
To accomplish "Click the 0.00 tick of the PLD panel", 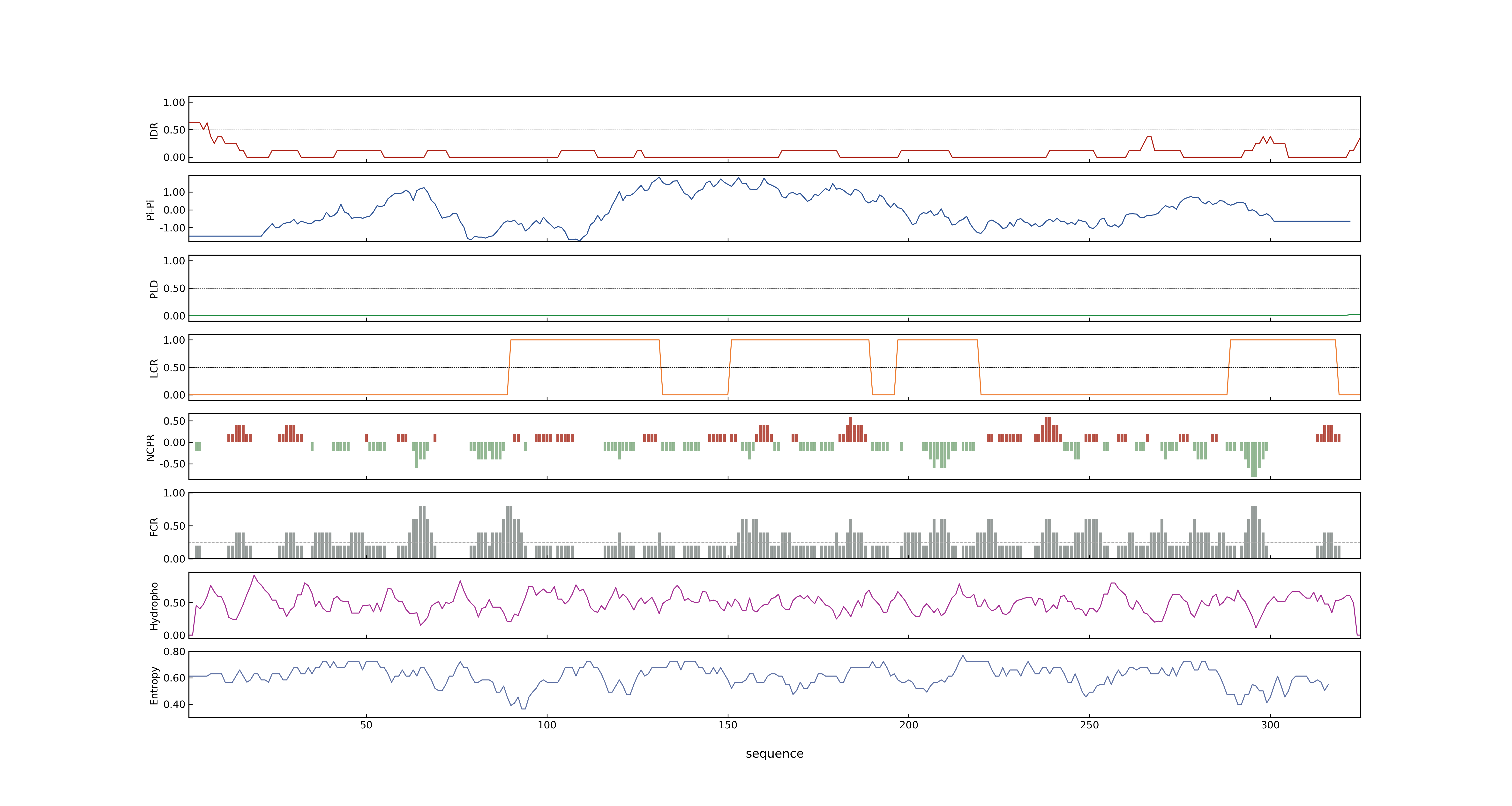I will (174, 316).
